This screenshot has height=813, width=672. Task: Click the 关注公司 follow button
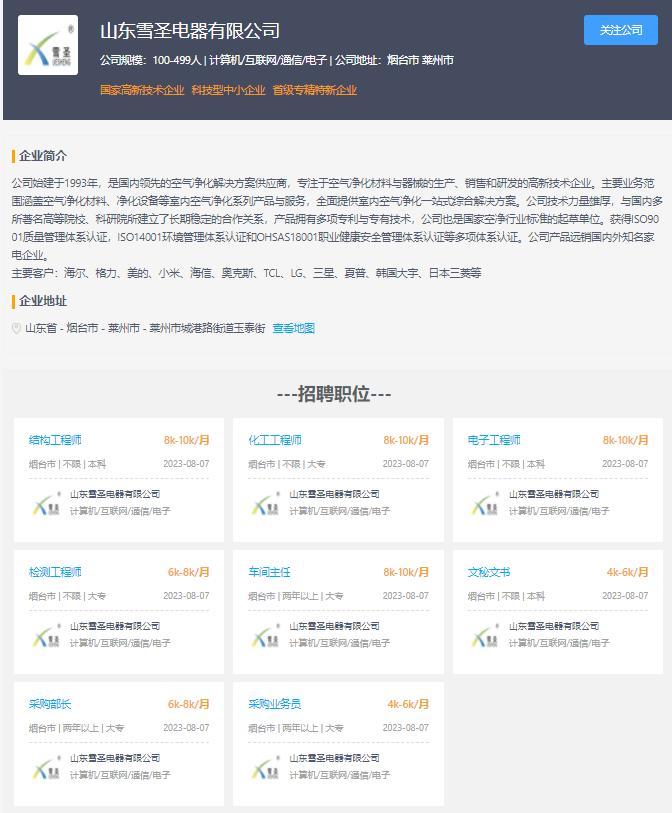(620, 30)
